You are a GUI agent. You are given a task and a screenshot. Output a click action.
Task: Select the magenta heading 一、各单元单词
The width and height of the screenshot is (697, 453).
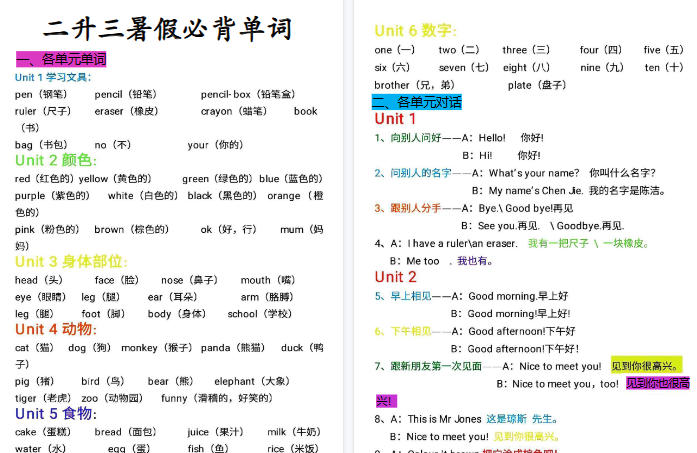point(61,59)
